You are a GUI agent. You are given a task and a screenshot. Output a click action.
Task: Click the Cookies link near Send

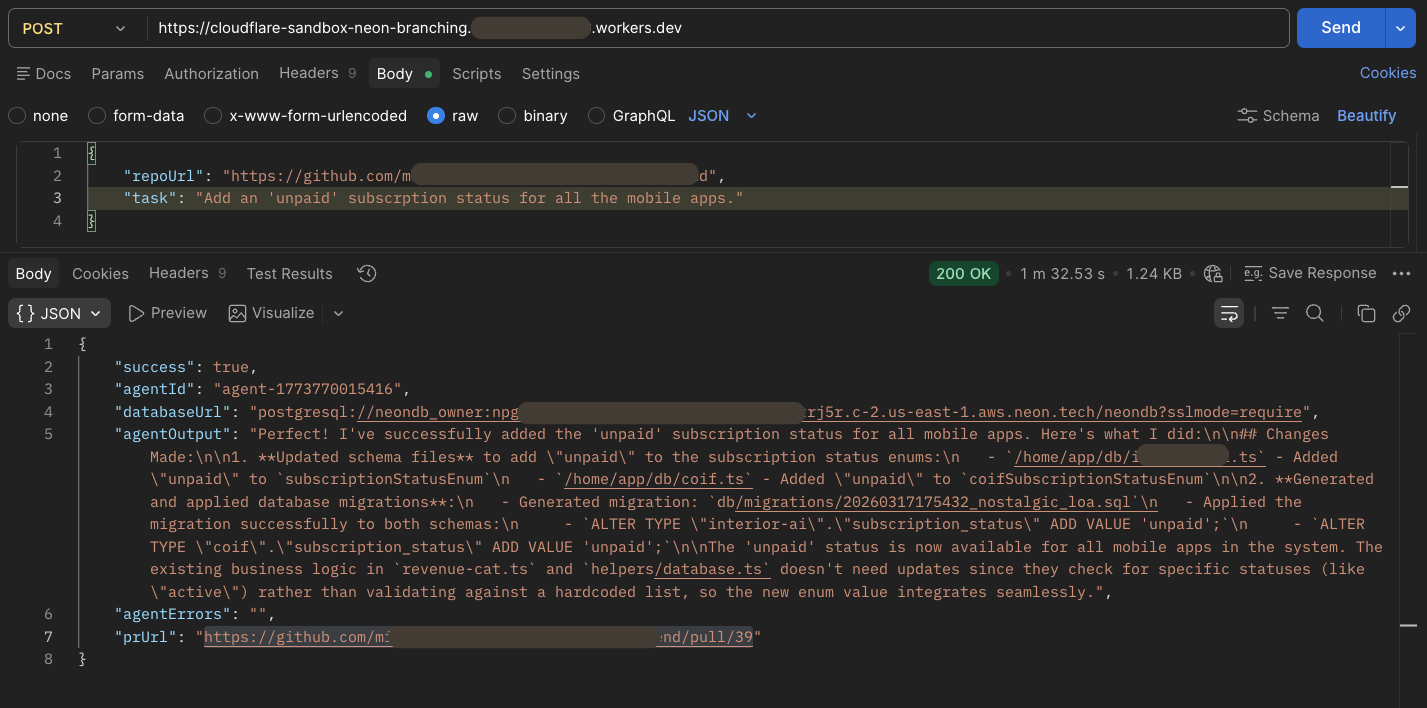click(1387, 73)
